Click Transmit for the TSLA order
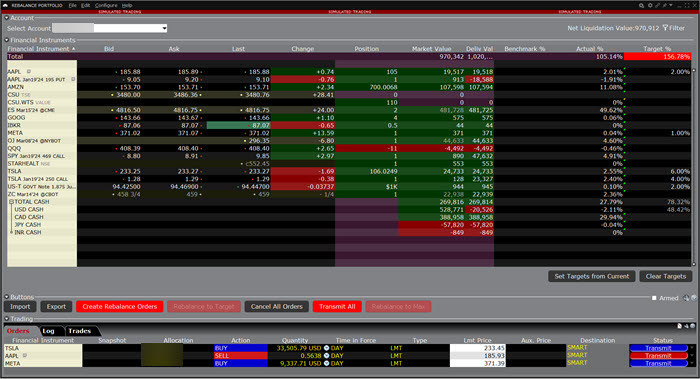 coord(658,348)
